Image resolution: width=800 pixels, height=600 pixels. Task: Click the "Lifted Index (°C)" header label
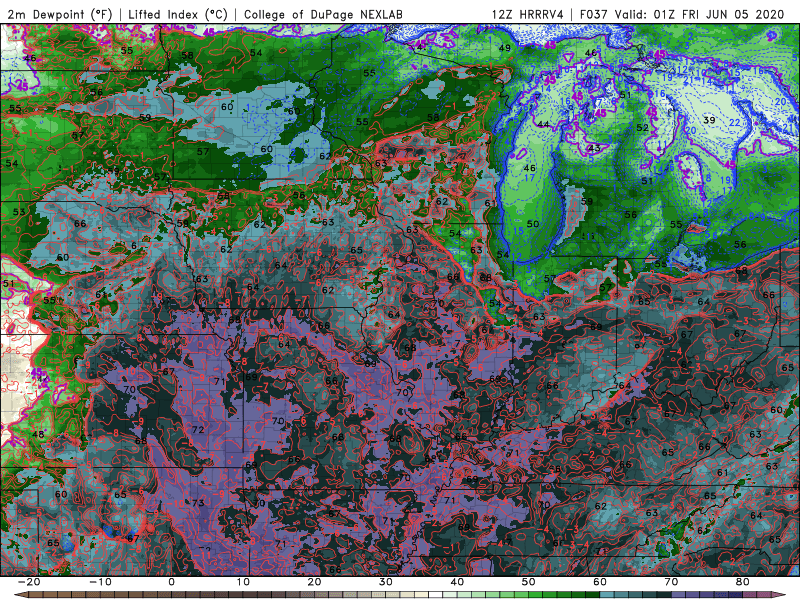(178, 14)
